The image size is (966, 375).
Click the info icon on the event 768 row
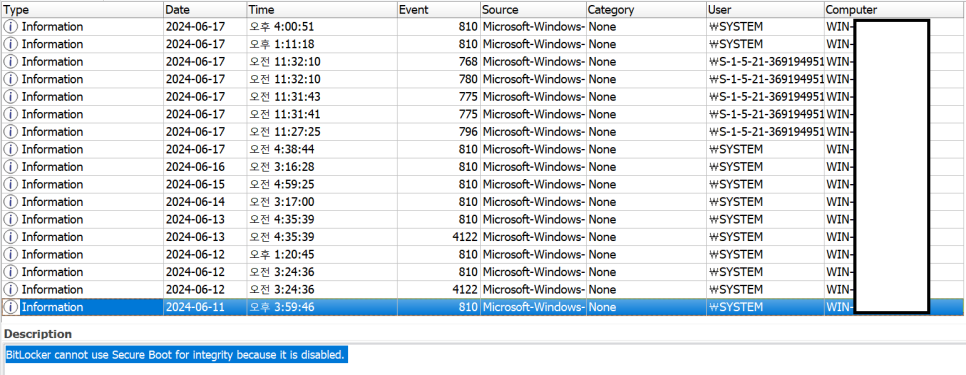[11, 62]
